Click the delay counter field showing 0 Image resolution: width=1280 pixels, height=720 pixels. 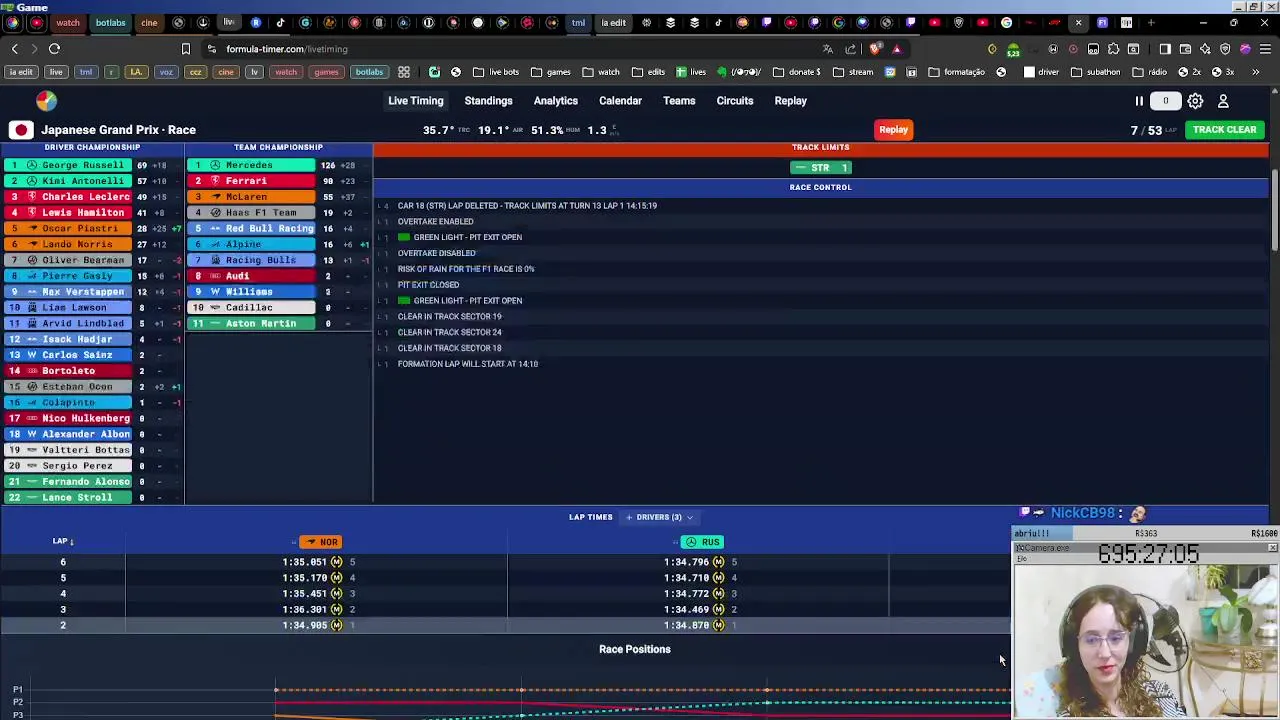(x=1165, y=101)
